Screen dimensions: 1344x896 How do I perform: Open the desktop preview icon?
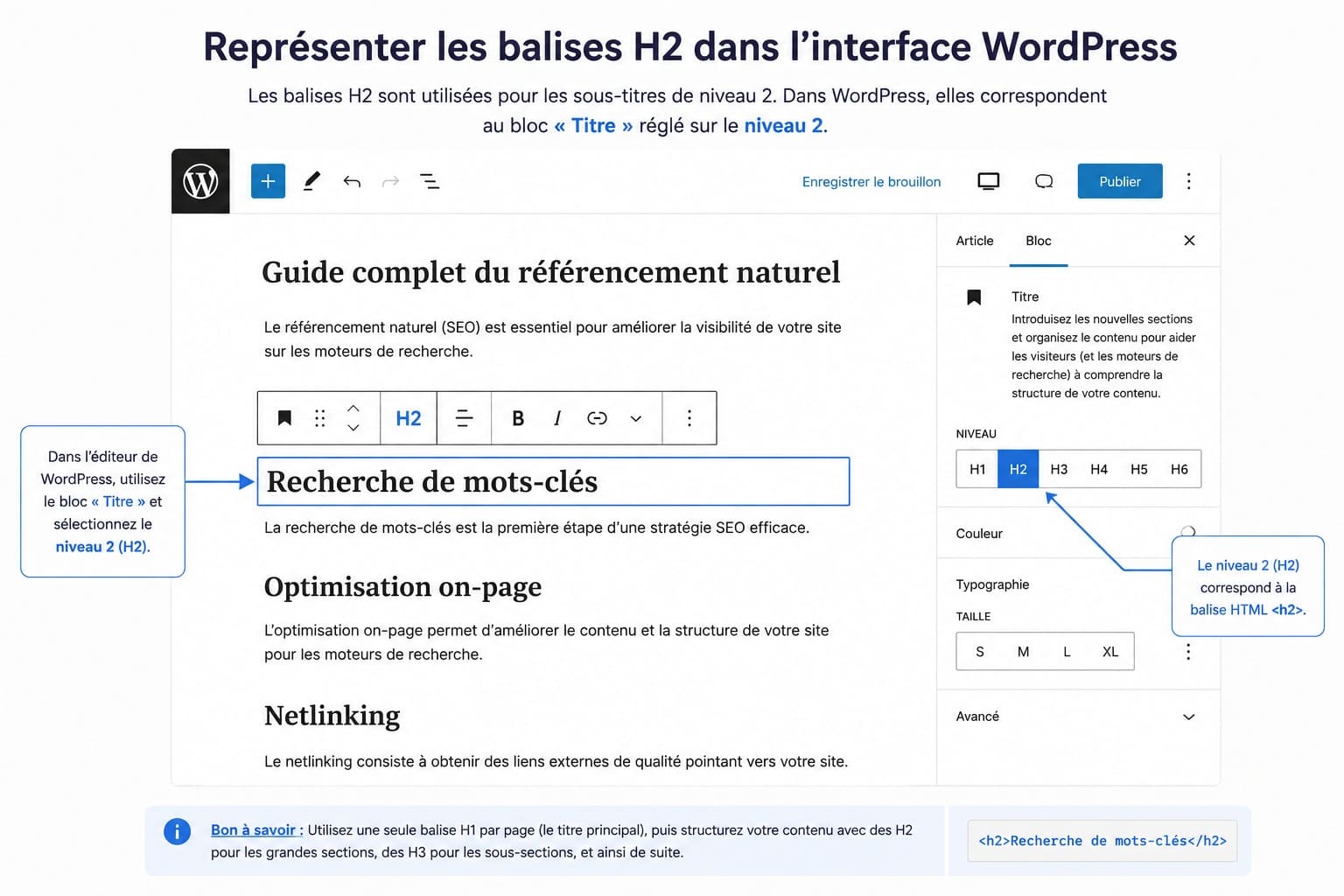point(988,181)
